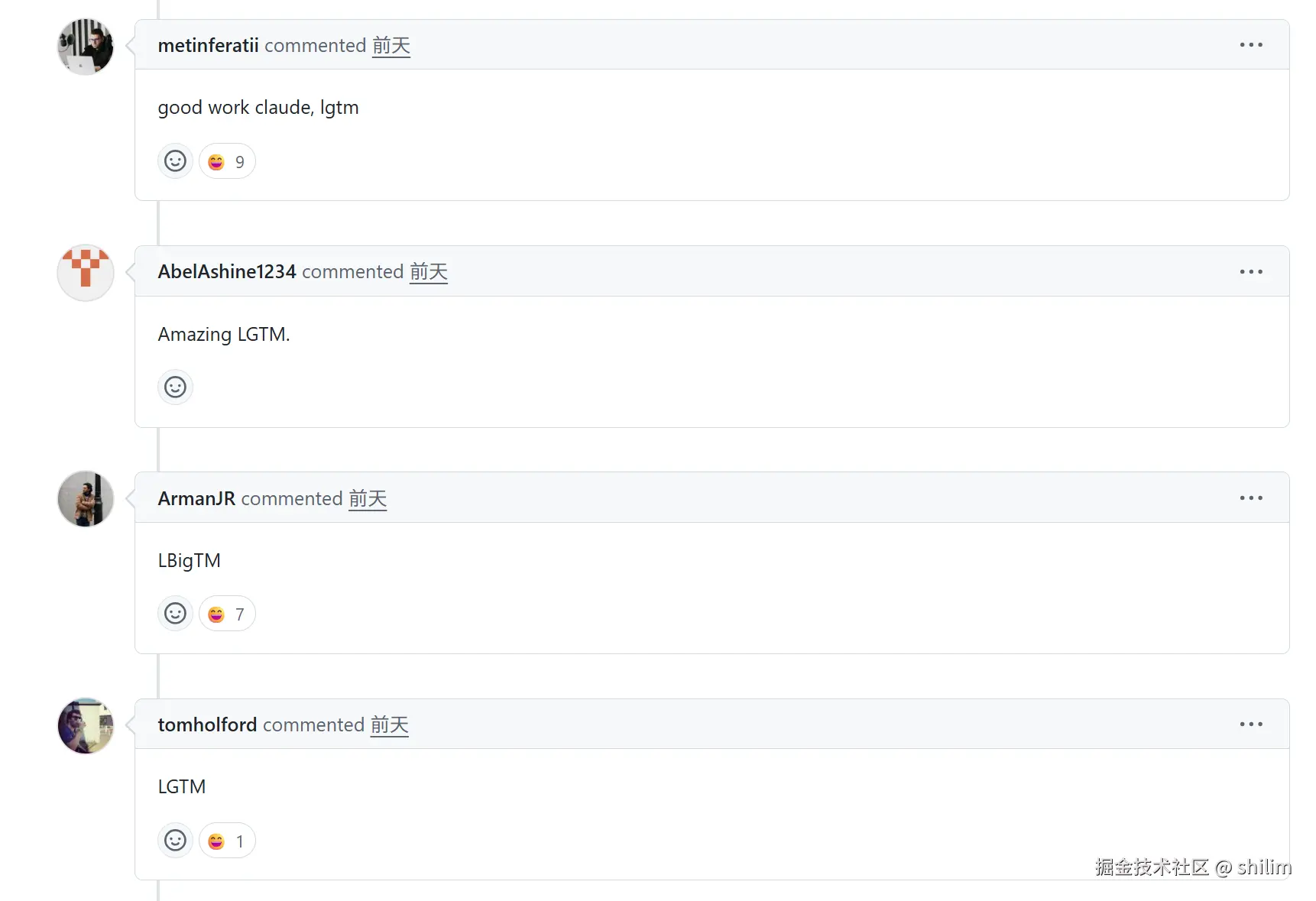
Task: Open ArmanJR's profile avatar
Action: click(x=86, y=499)
